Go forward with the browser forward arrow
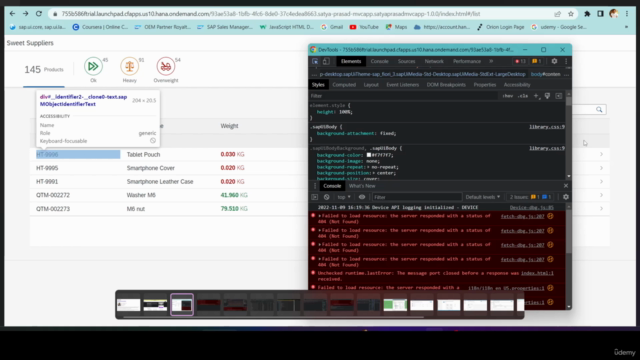640x360 pixels. click(x=25, y=13)
